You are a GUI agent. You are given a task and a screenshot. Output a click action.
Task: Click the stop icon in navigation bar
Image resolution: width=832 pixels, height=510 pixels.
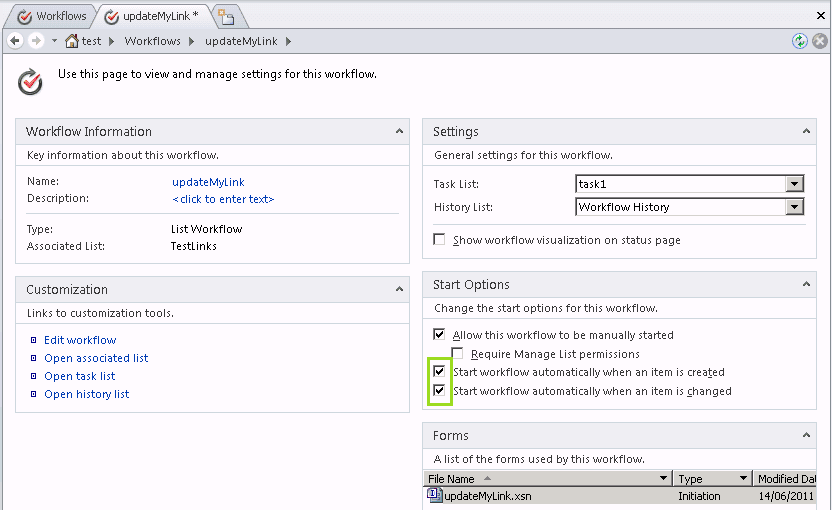click(x=819, y=41)
